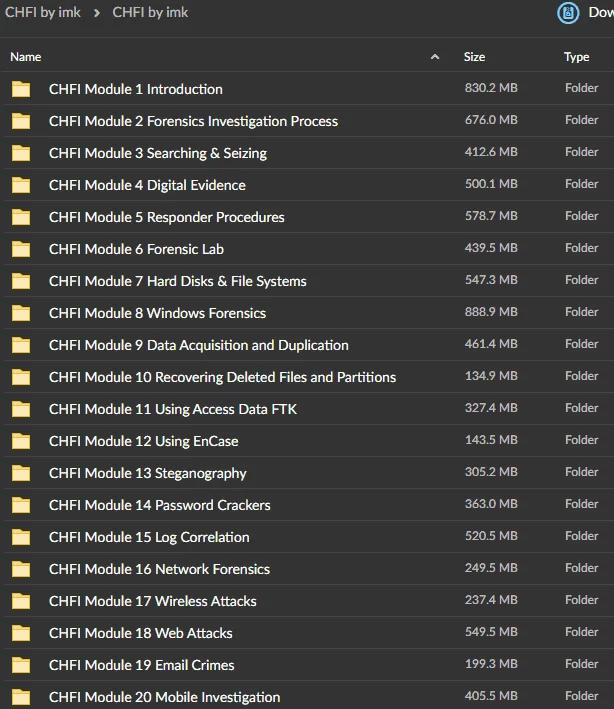
Task: Select 'CHFI Module 17 Wireless Attacks' name
Action: (x=153, y=601)
